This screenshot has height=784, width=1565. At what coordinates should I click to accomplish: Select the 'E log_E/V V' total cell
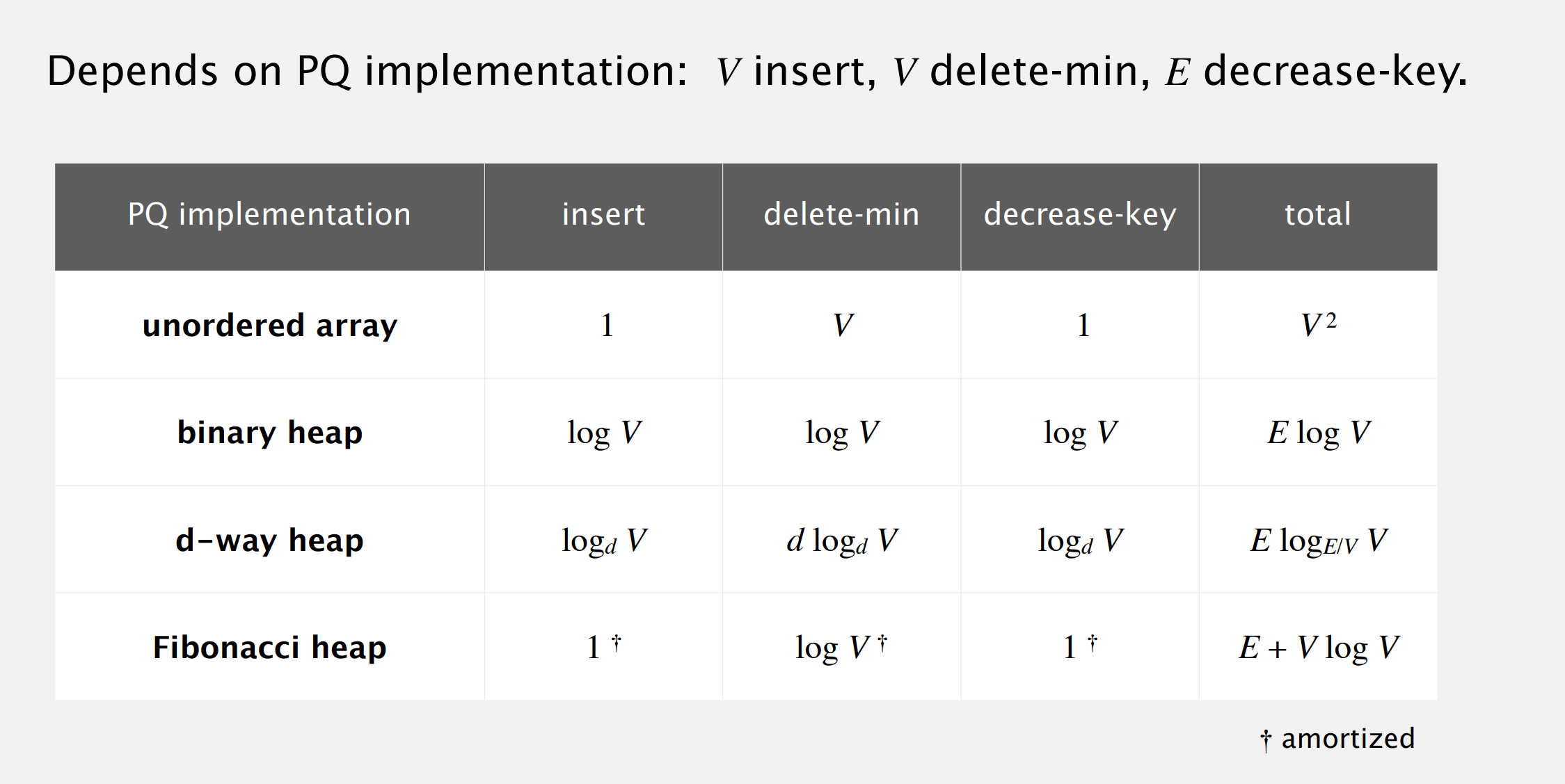(1318, 541)
